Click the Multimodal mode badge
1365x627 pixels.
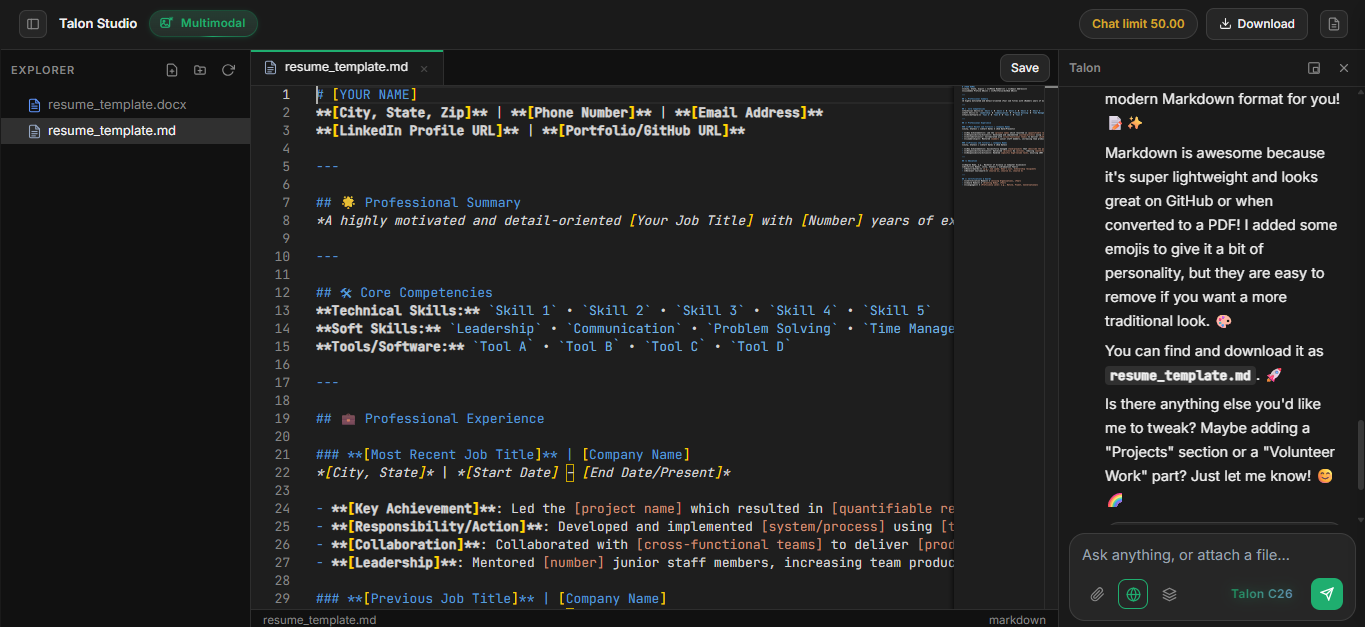pyautogui.click(x=203, y=24)
